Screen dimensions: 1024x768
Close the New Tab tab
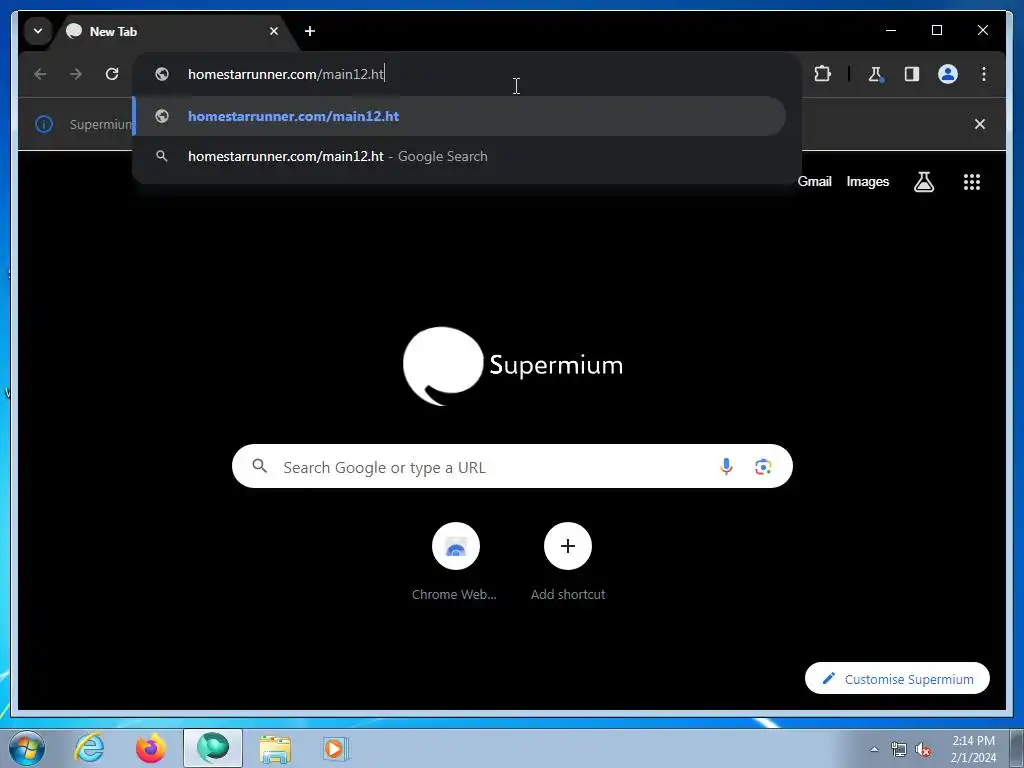click(x=274, y=31)
